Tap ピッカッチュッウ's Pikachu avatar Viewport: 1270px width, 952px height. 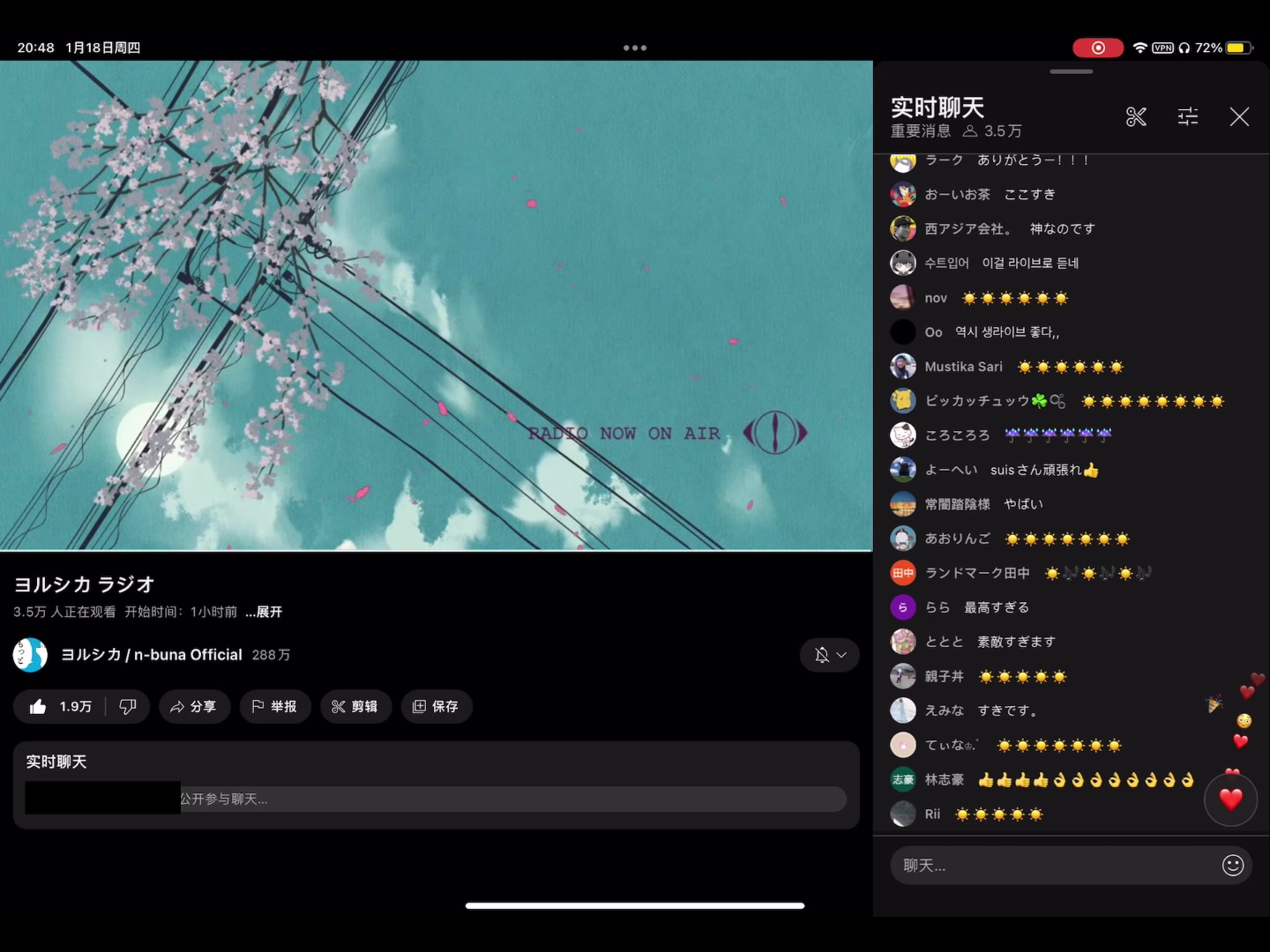click(902, 401)
